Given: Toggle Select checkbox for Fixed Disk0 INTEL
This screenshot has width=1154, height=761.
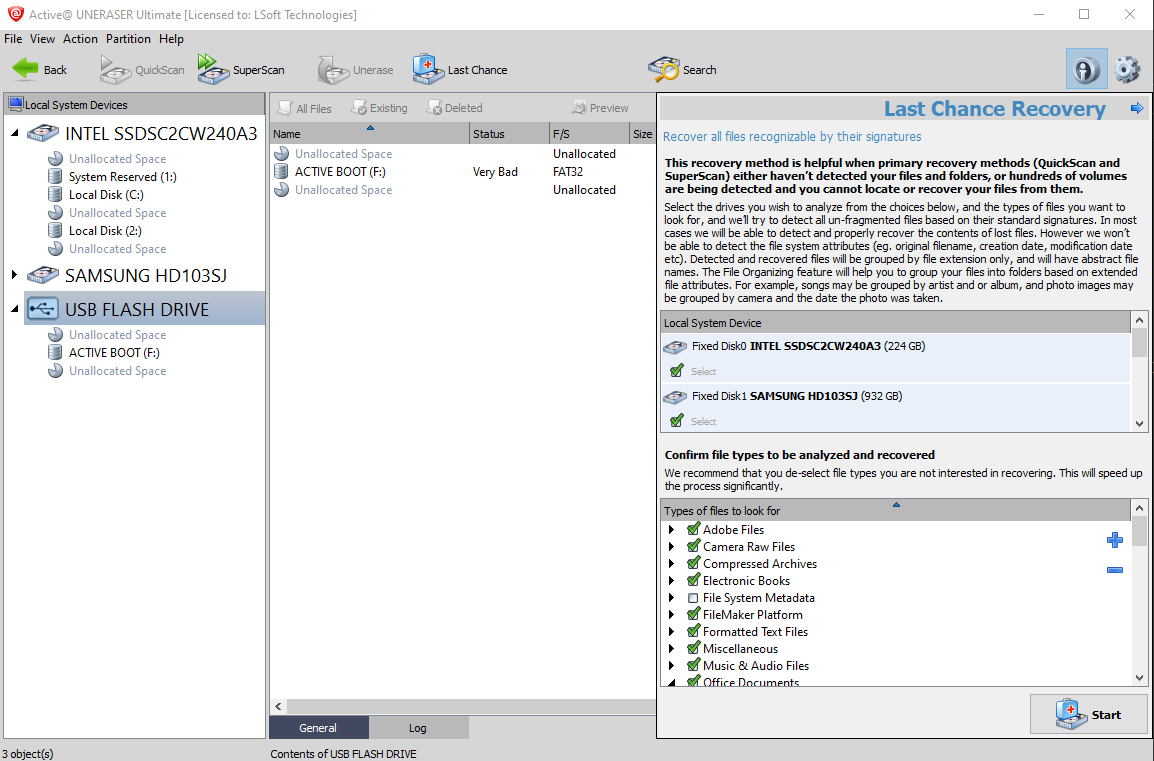Looking at the screenshot, I should tap(677, 370).
